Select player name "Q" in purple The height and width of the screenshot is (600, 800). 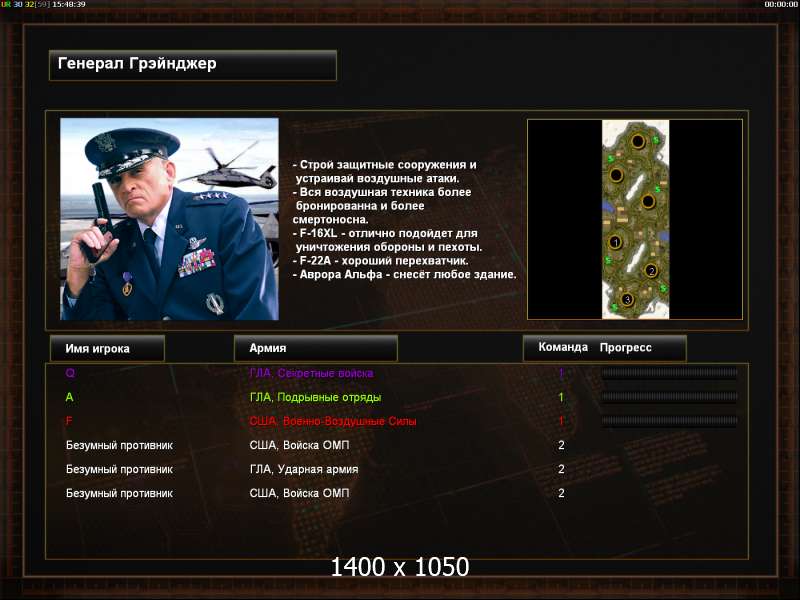pyautogui.click(x=70, y=373)
